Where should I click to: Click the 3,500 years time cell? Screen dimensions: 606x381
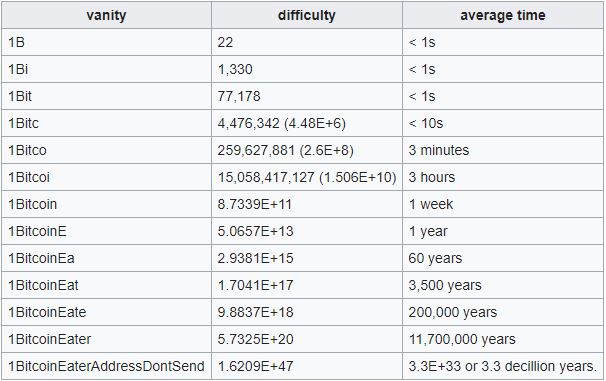503,285
